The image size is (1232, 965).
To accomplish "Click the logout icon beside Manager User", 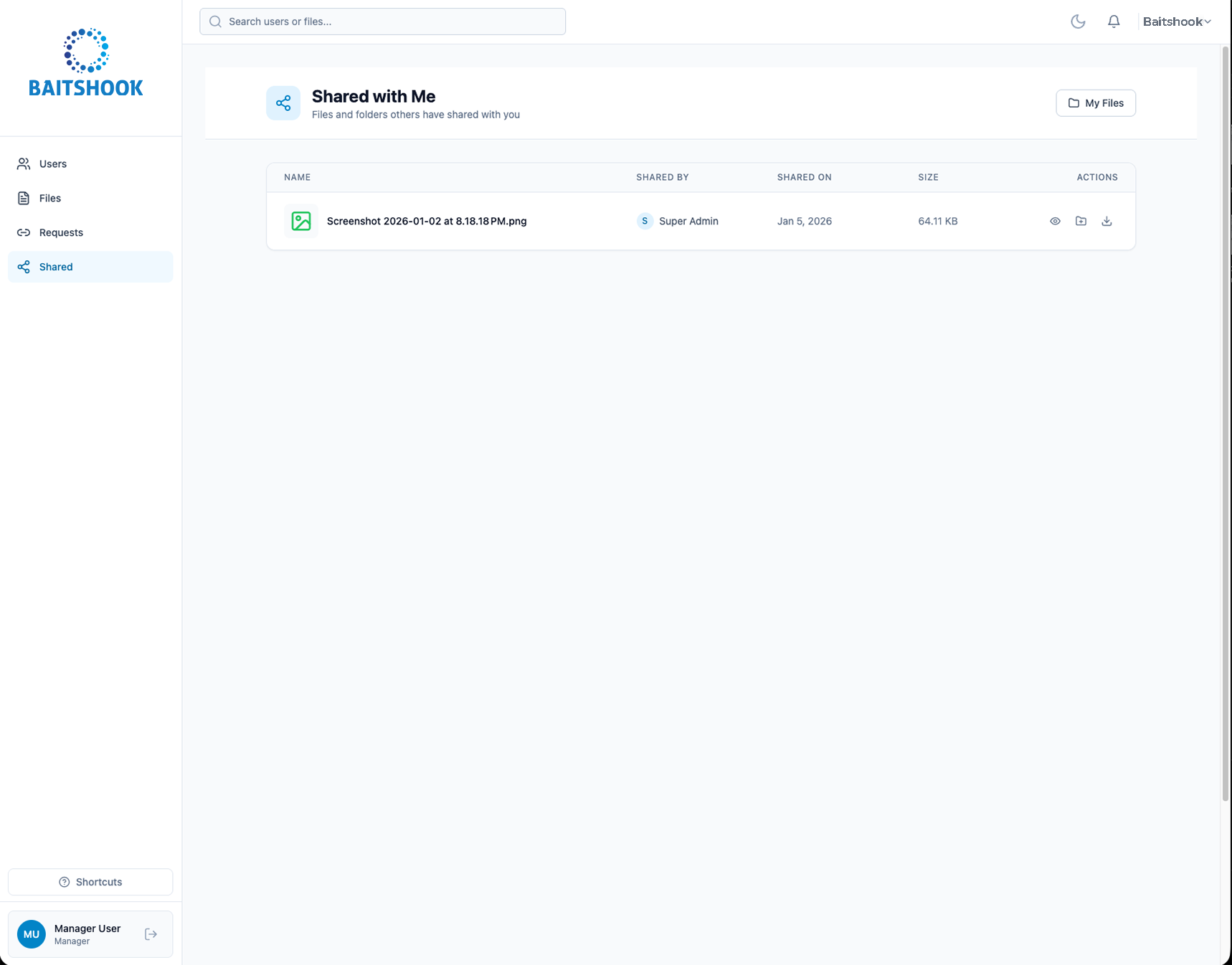I will [151, 933].
